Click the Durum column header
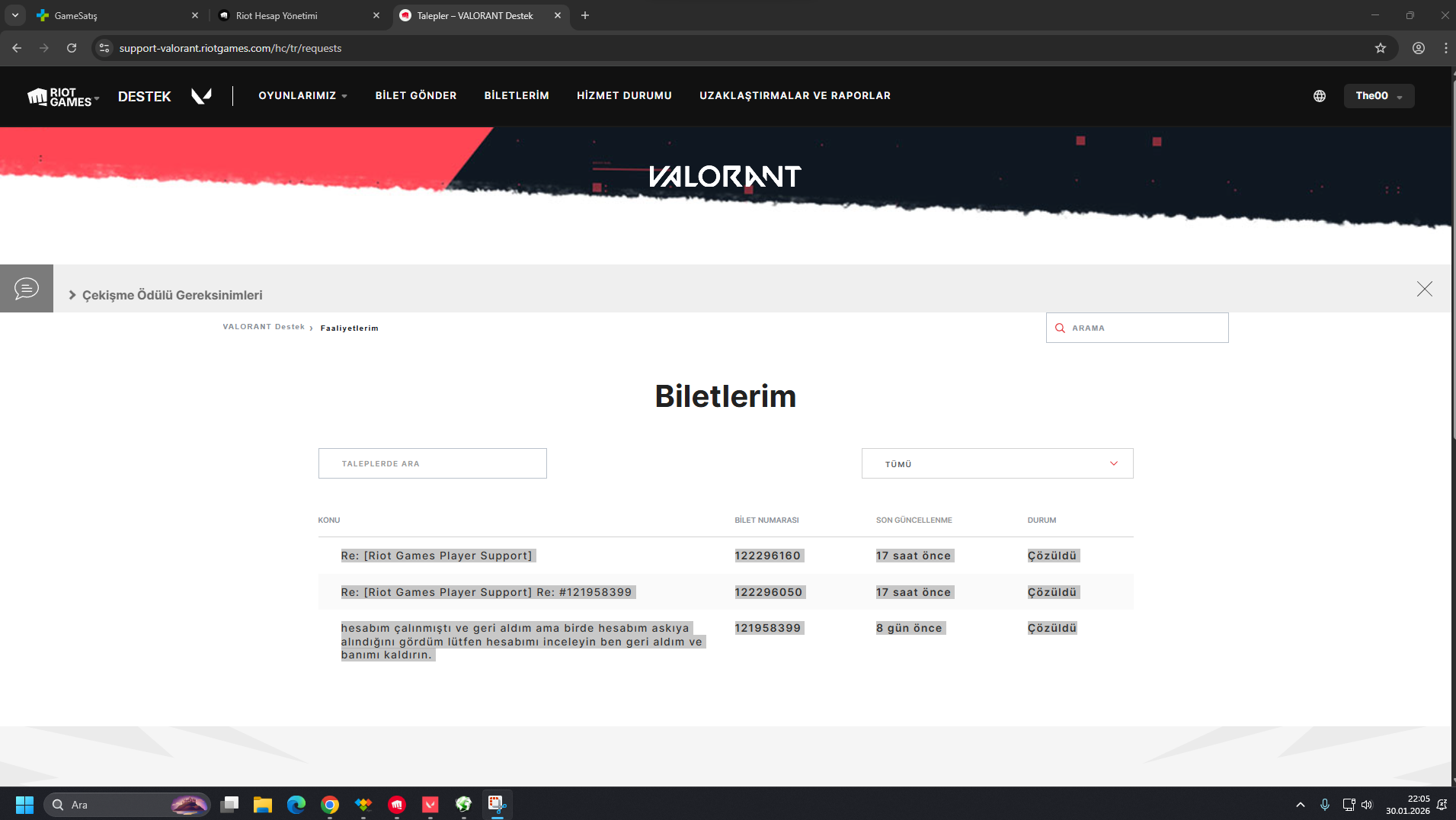 (1042, 521)
